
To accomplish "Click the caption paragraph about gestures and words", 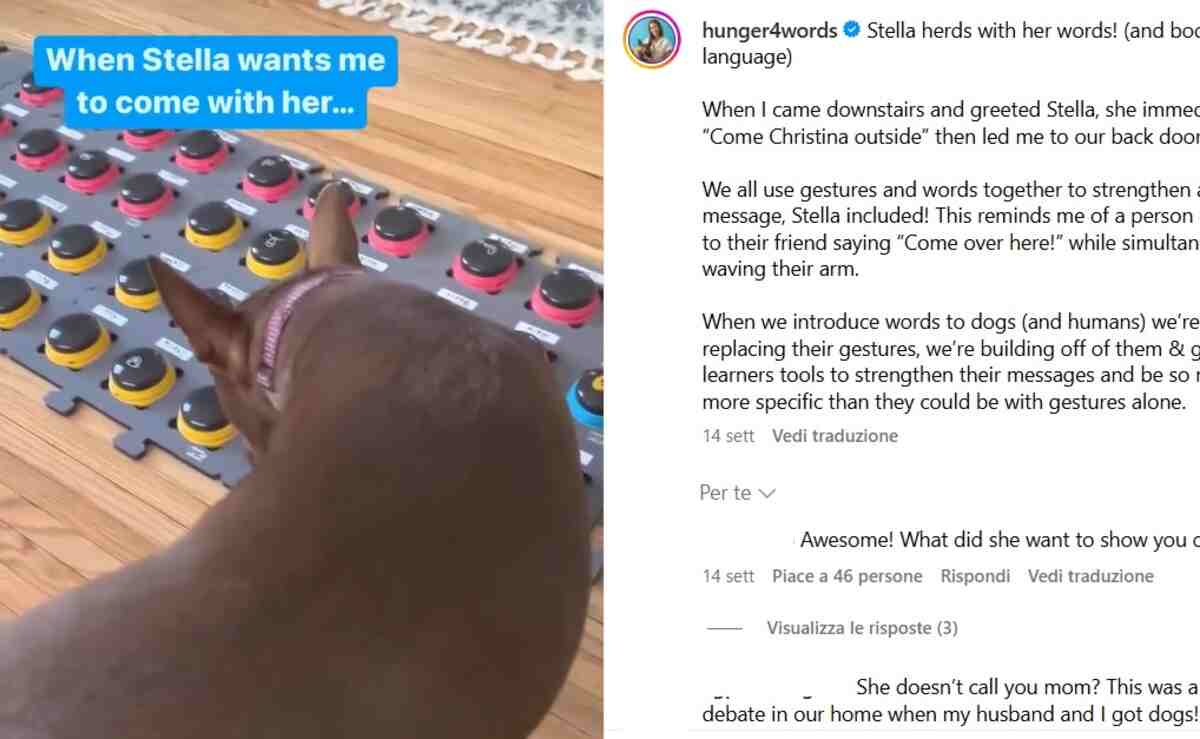I will tap(951, 229).
